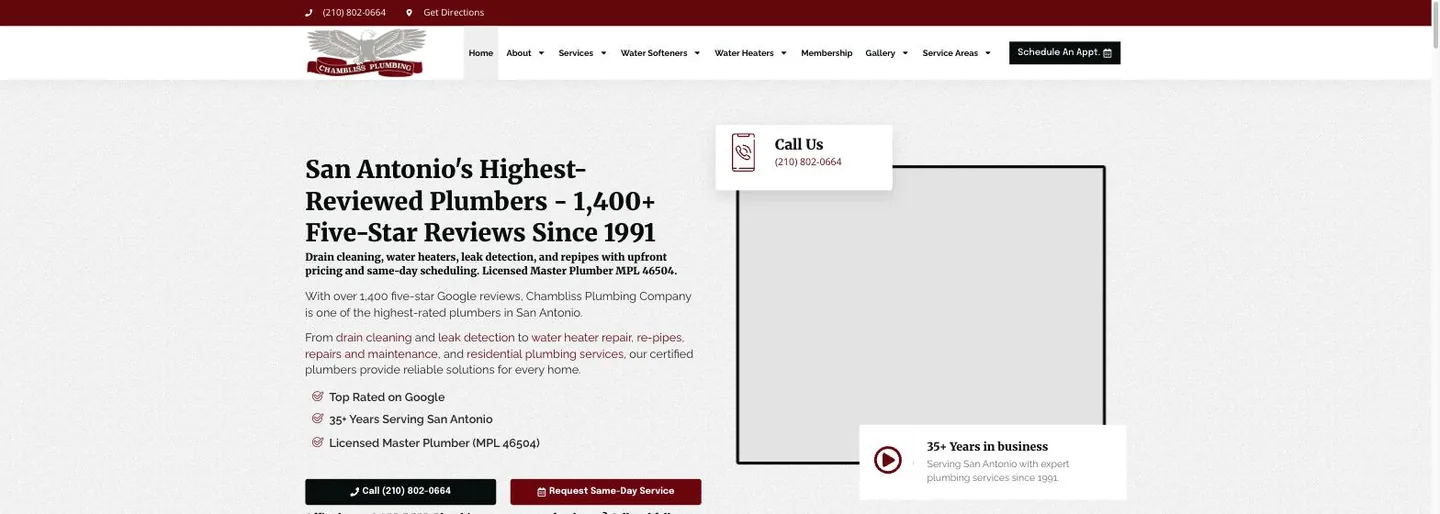Viewport: 1440px width, 514px height.
Task: Click the check badge beside Licensed Master Plumber
Action: coord(318,442)
